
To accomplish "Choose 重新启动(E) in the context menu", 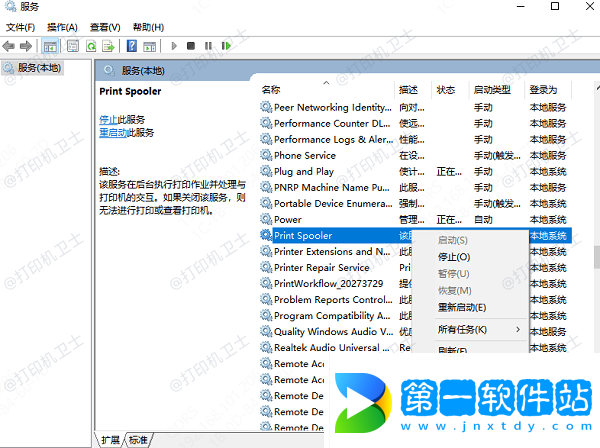I will pyautogui.click(x=462, y=308).
